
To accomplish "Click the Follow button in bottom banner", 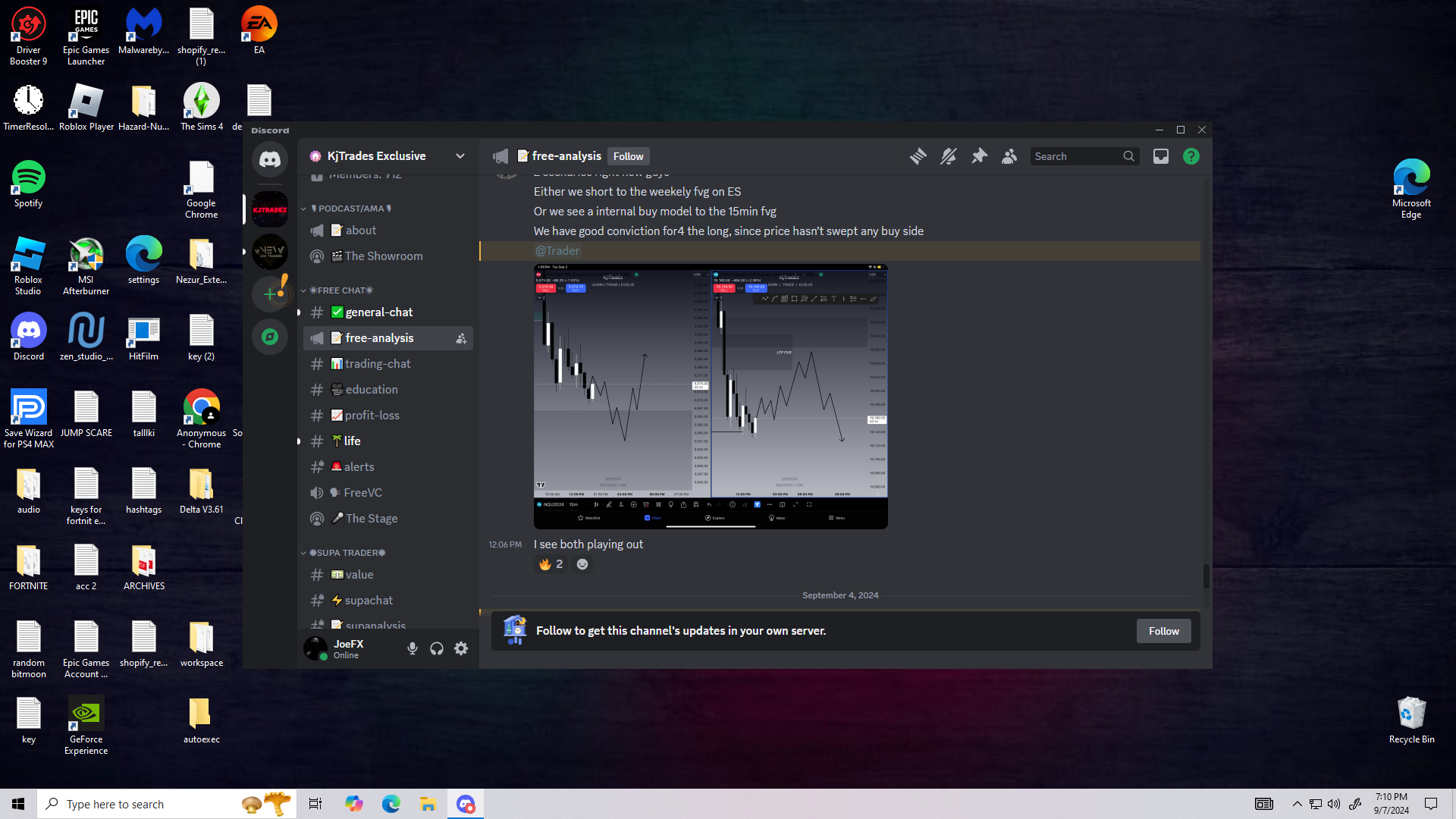I will pos(1163,631).
